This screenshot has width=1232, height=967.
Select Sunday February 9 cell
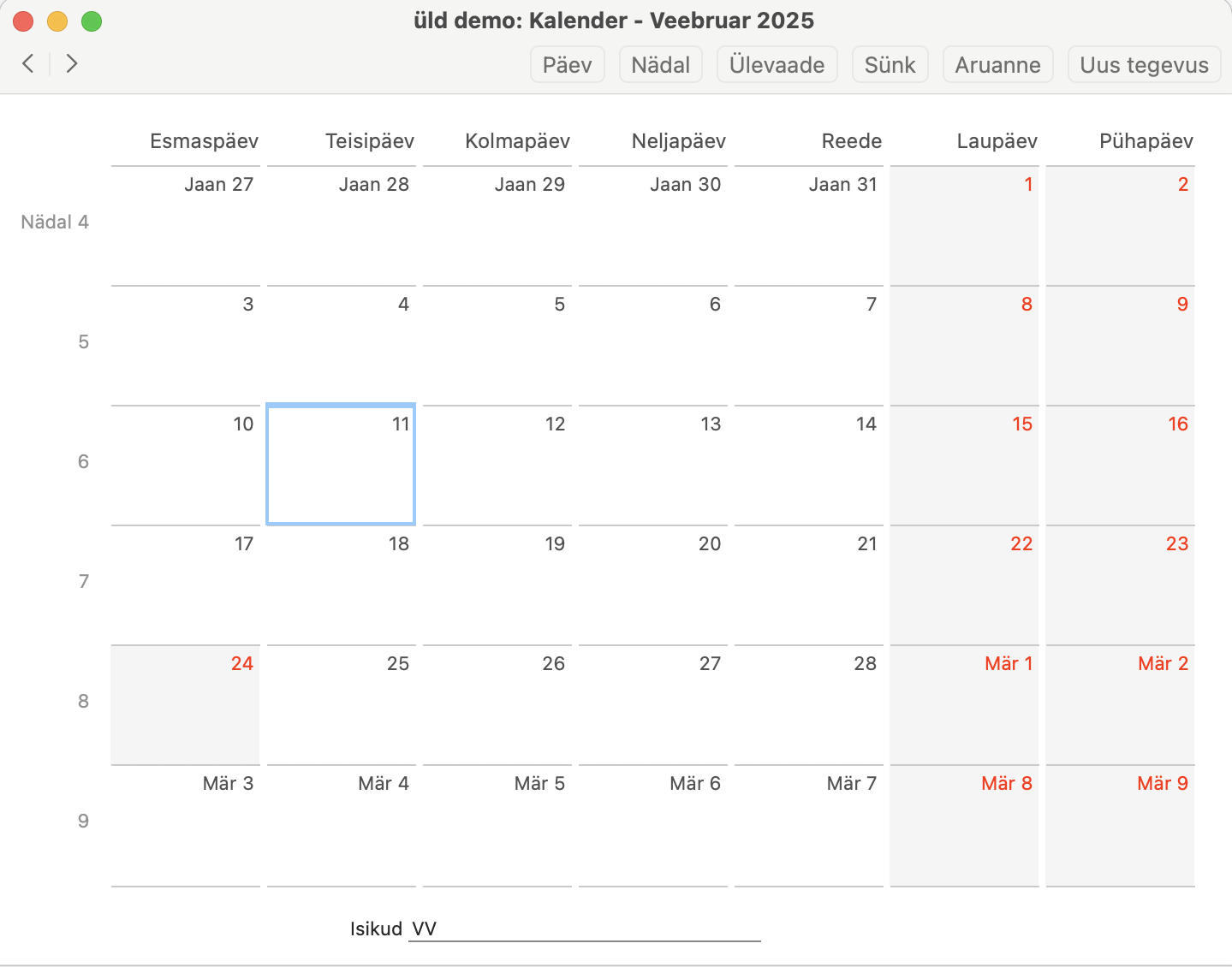[1121, 346]
